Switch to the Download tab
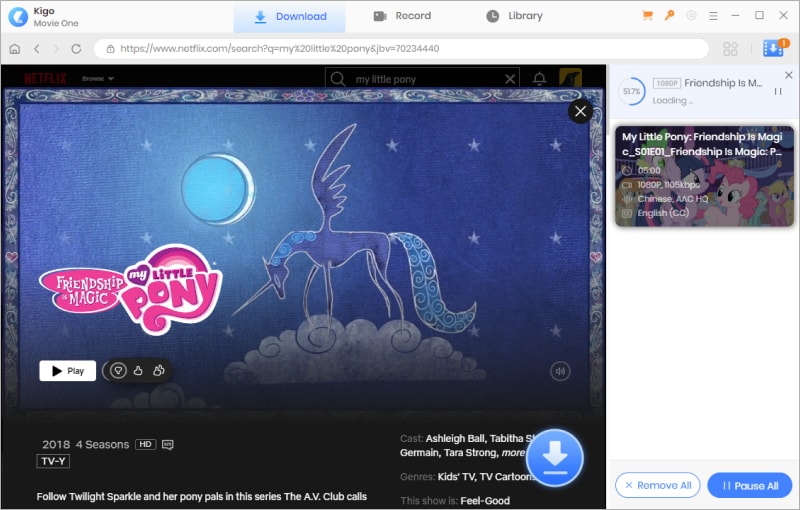 coord(290,16)
